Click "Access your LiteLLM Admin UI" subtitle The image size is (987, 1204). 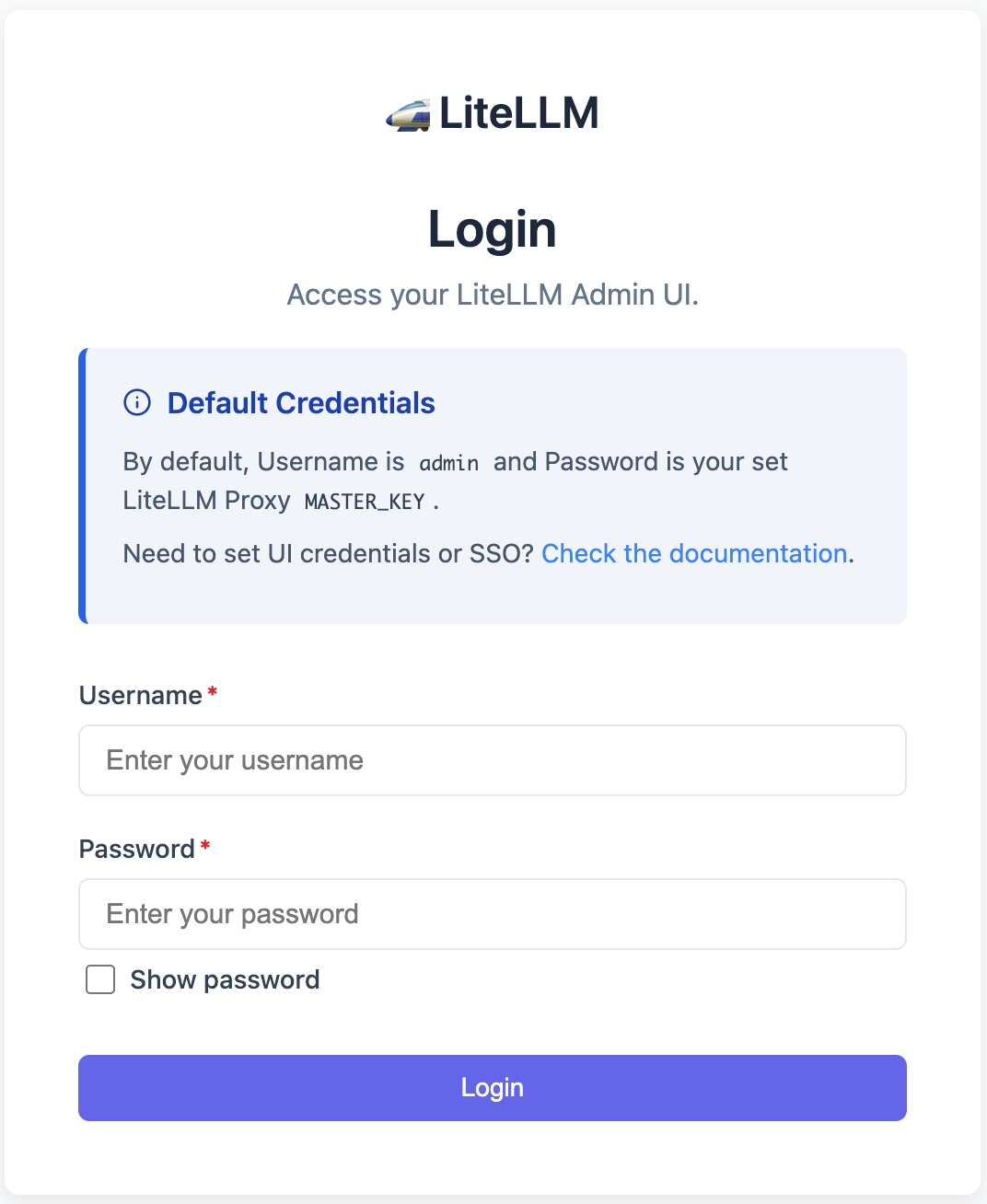(x=493, y=295)
